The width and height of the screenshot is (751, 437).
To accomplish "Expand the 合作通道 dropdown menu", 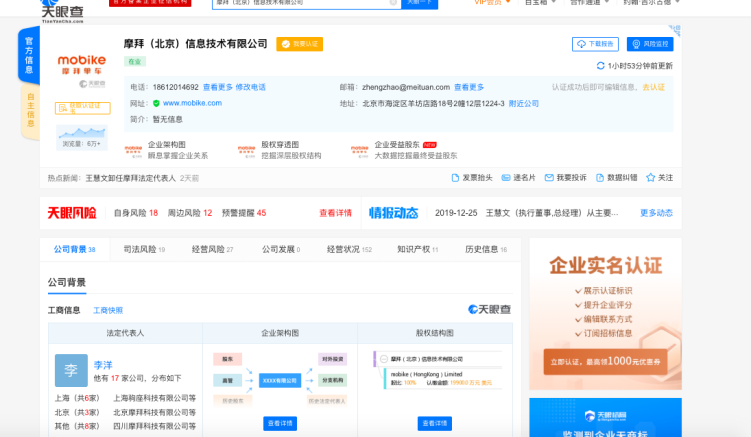I will coord(589,2).
